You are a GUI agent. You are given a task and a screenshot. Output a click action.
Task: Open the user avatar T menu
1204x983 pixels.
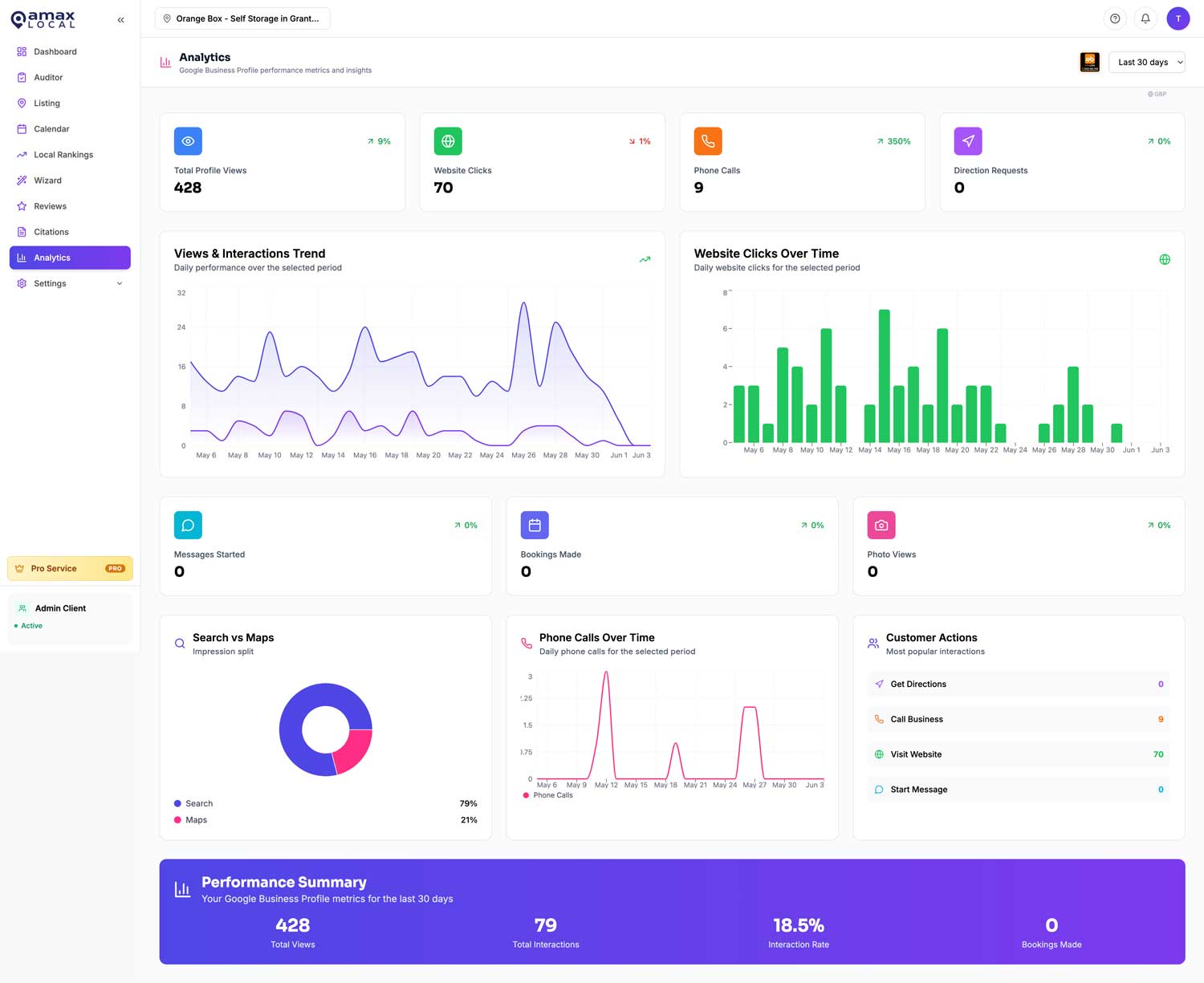(x=1178, y=18)
